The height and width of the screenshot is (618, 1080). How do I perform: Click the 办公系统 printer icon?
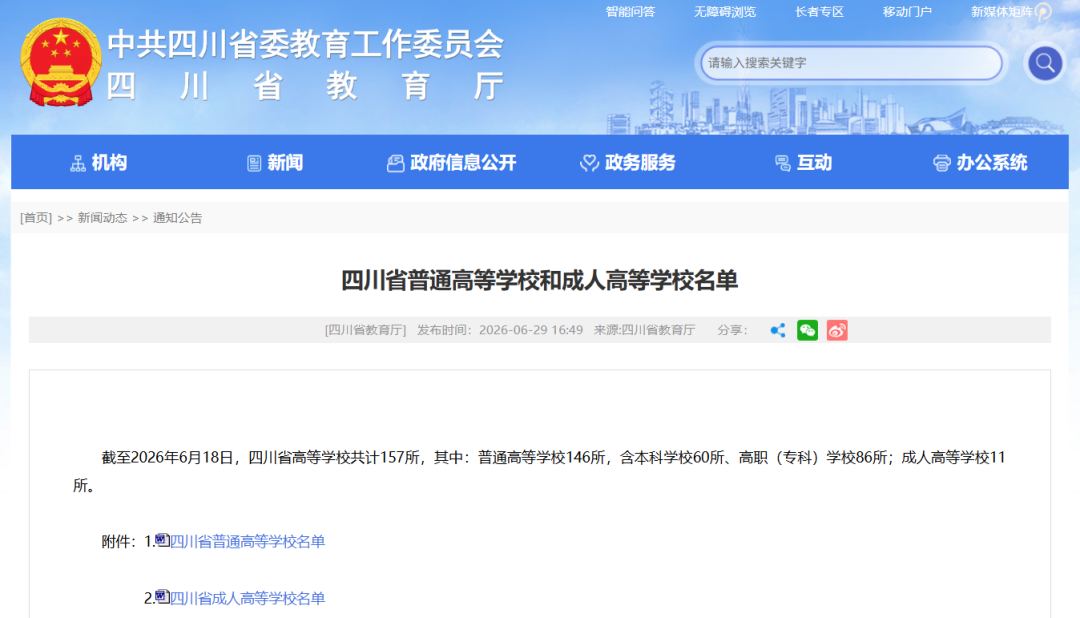(942, 163)
